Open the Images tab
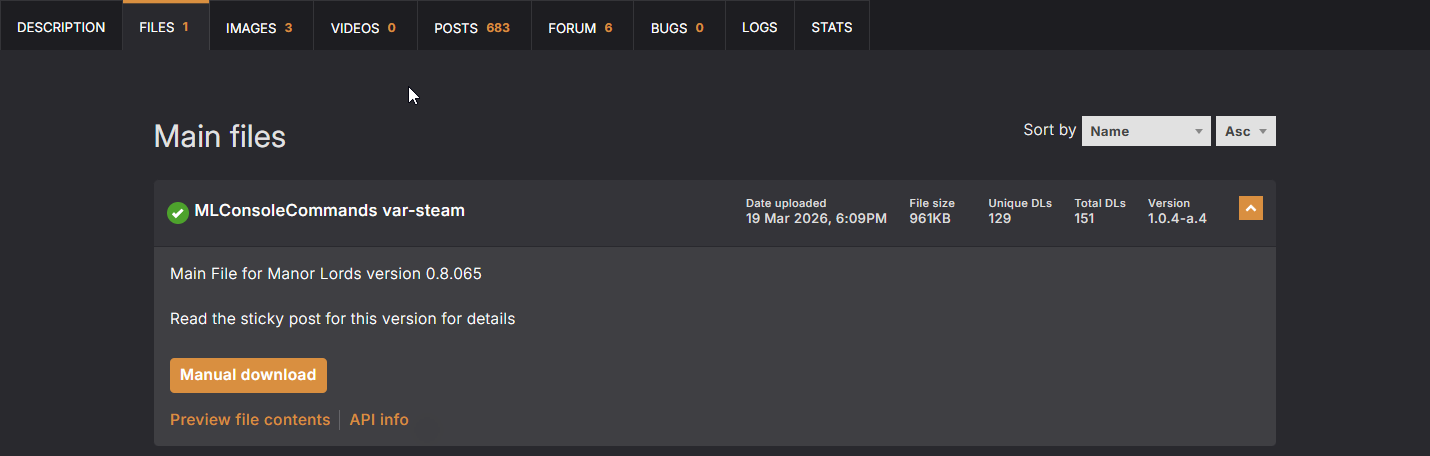 260,27
